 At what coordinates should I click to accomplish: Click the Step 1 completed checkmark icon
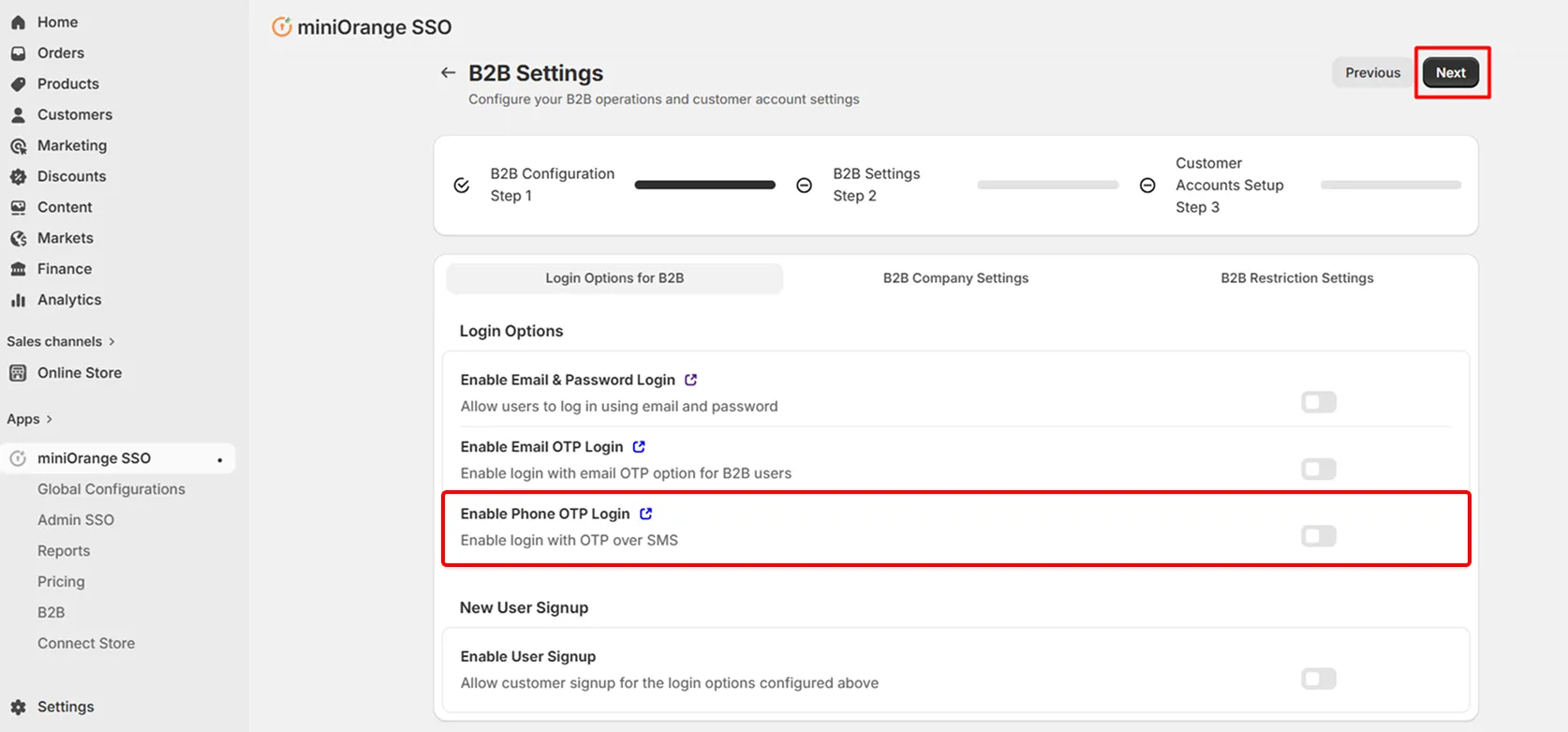(x=462, y=186)
